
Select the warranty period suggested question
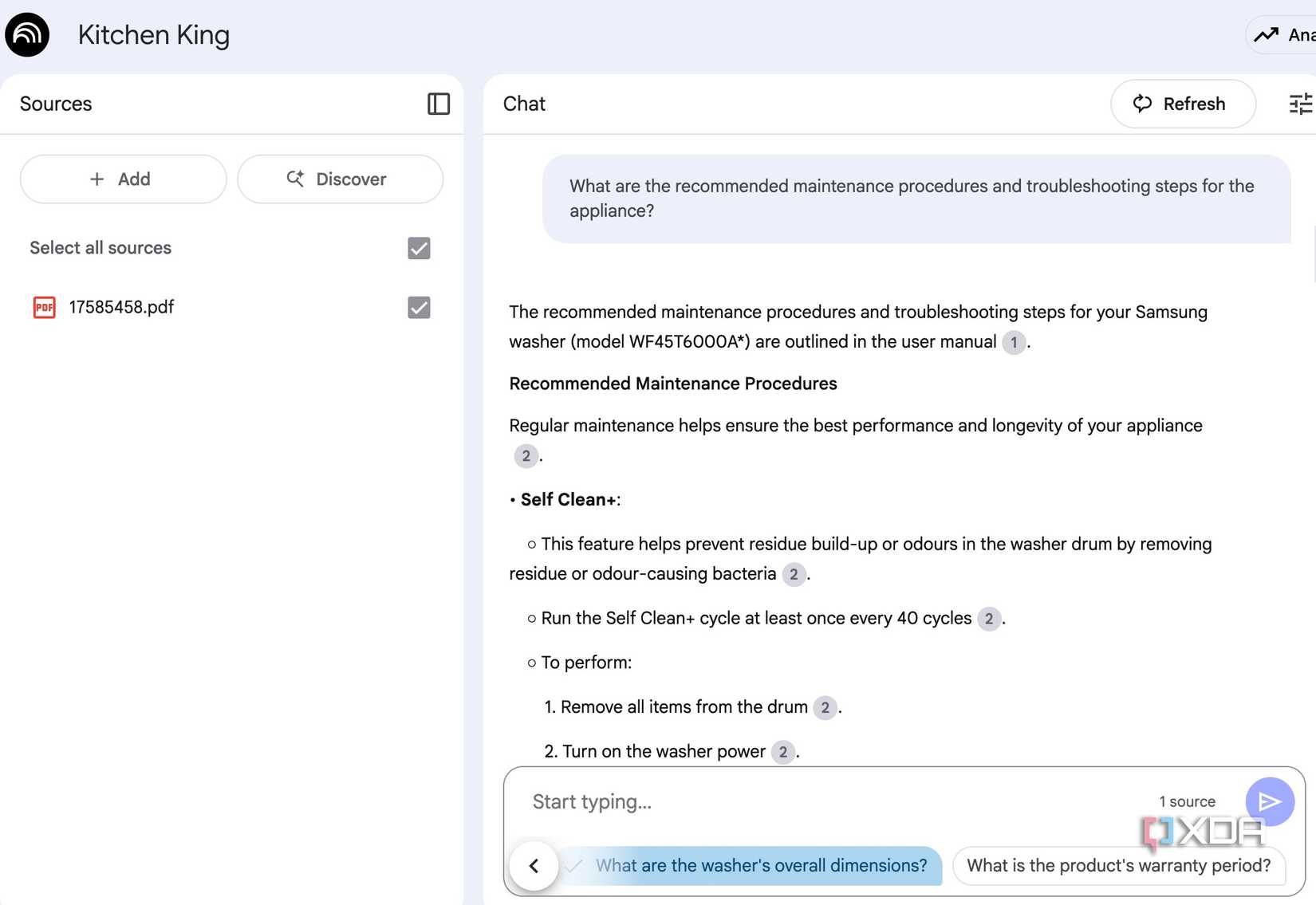pos(1117,866)
